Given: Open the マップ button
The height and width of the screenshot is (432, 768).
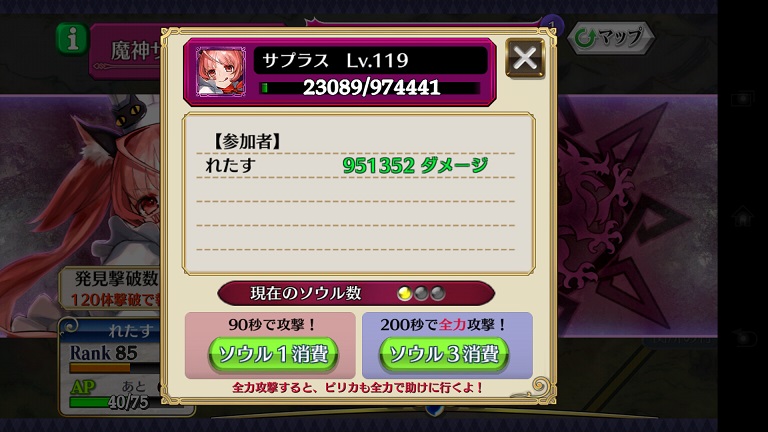Looking at the screenshot, I should [611, 38].
